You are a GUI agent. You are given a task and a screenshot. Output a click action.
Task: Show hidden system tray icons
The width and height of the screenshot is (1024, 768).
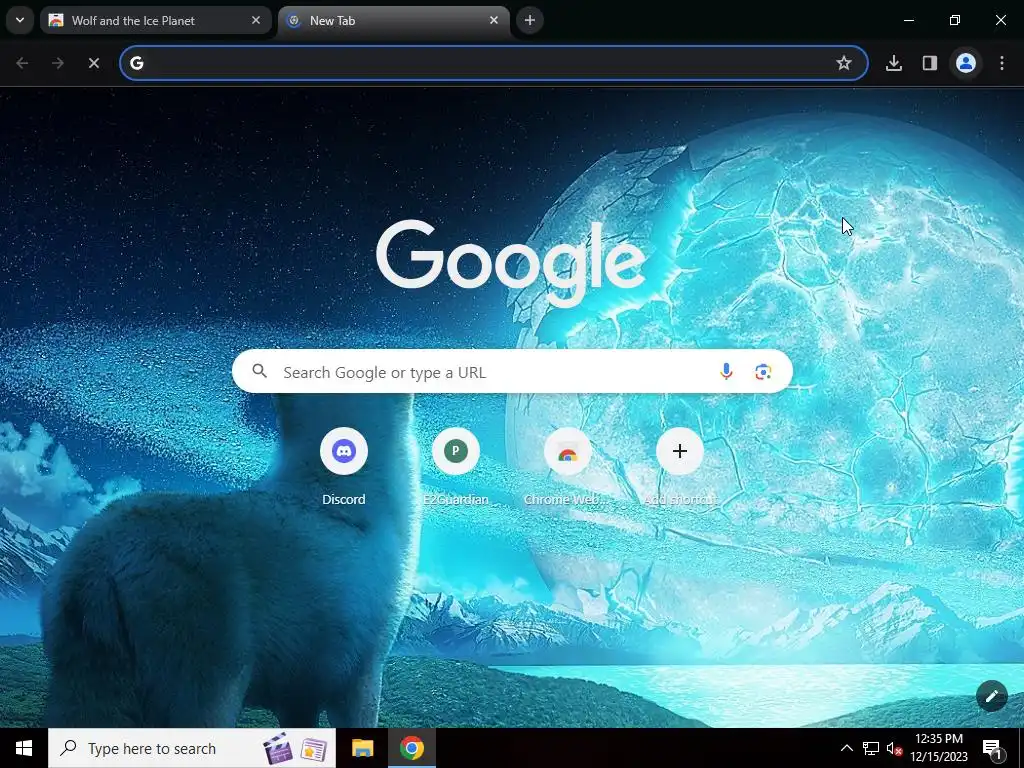tap(846, 748)
